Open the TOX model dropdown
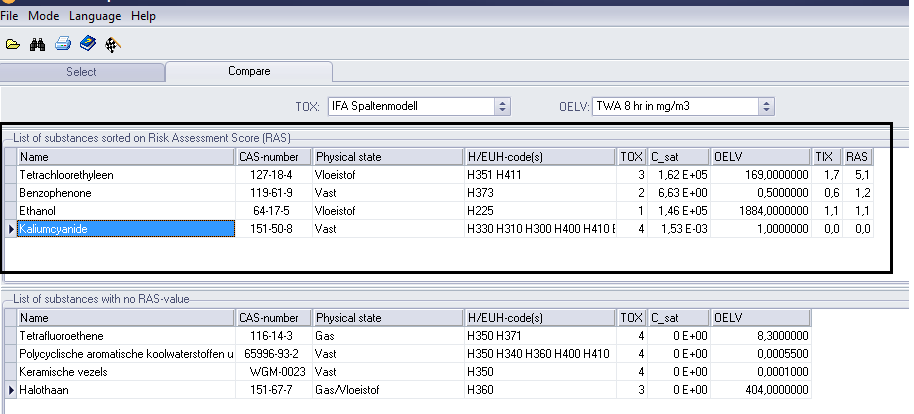Image resolution: width=914 pixels, height=414 pixels. coord(502,106)
